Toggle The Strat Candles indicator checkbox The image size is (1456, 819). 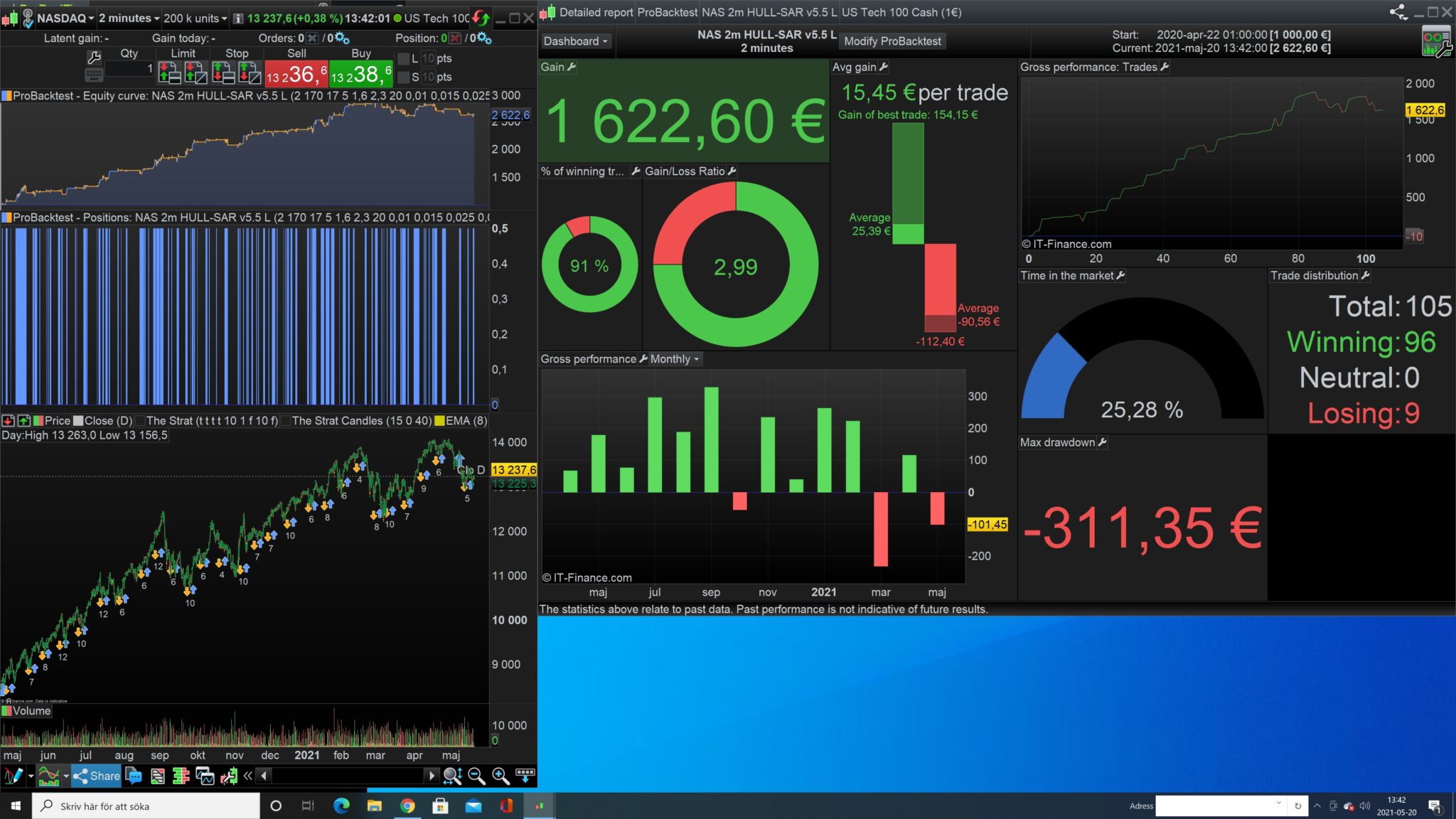(286, 421)
